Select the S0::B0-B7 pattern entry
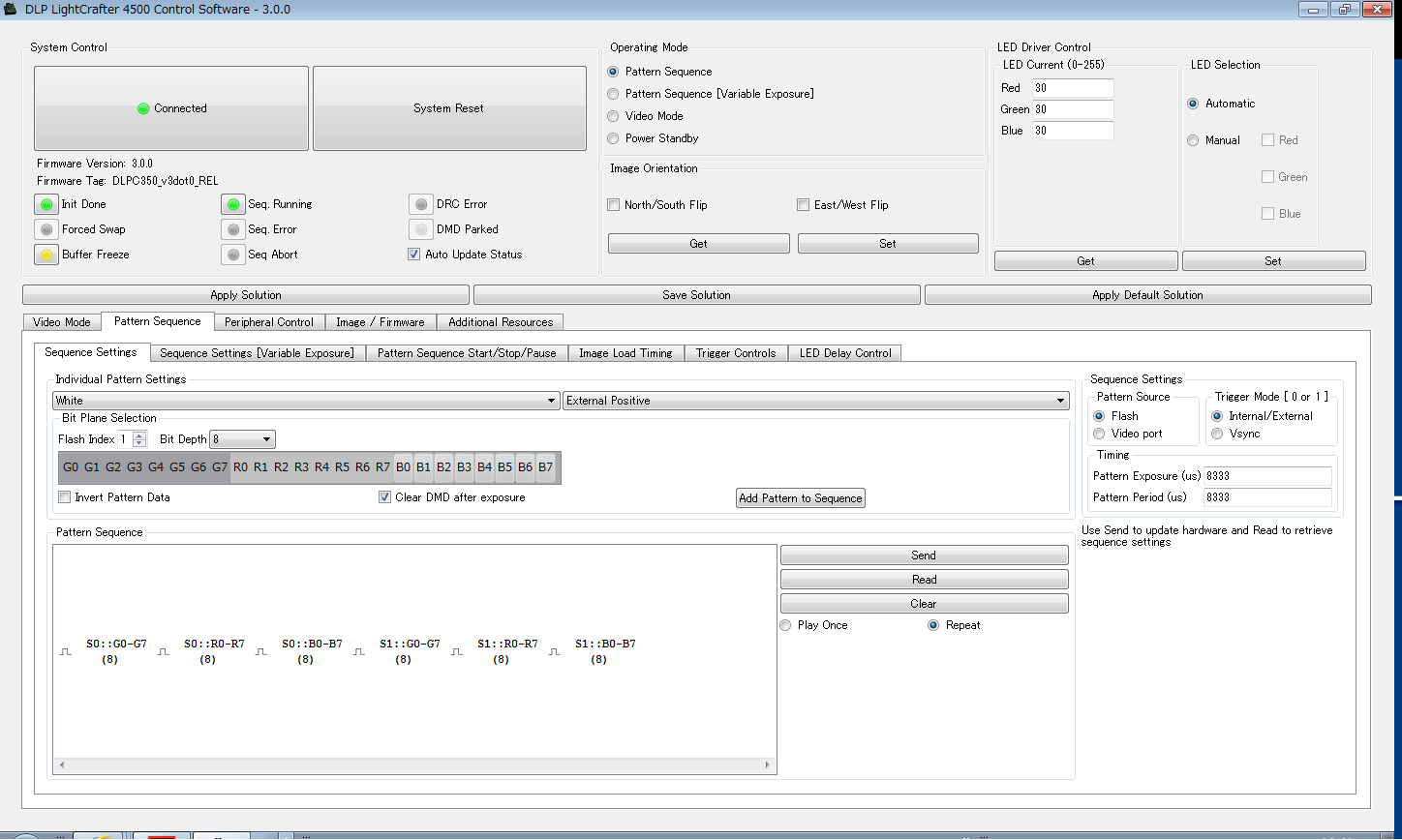The image size is (1402, 840). pos(312,651)
